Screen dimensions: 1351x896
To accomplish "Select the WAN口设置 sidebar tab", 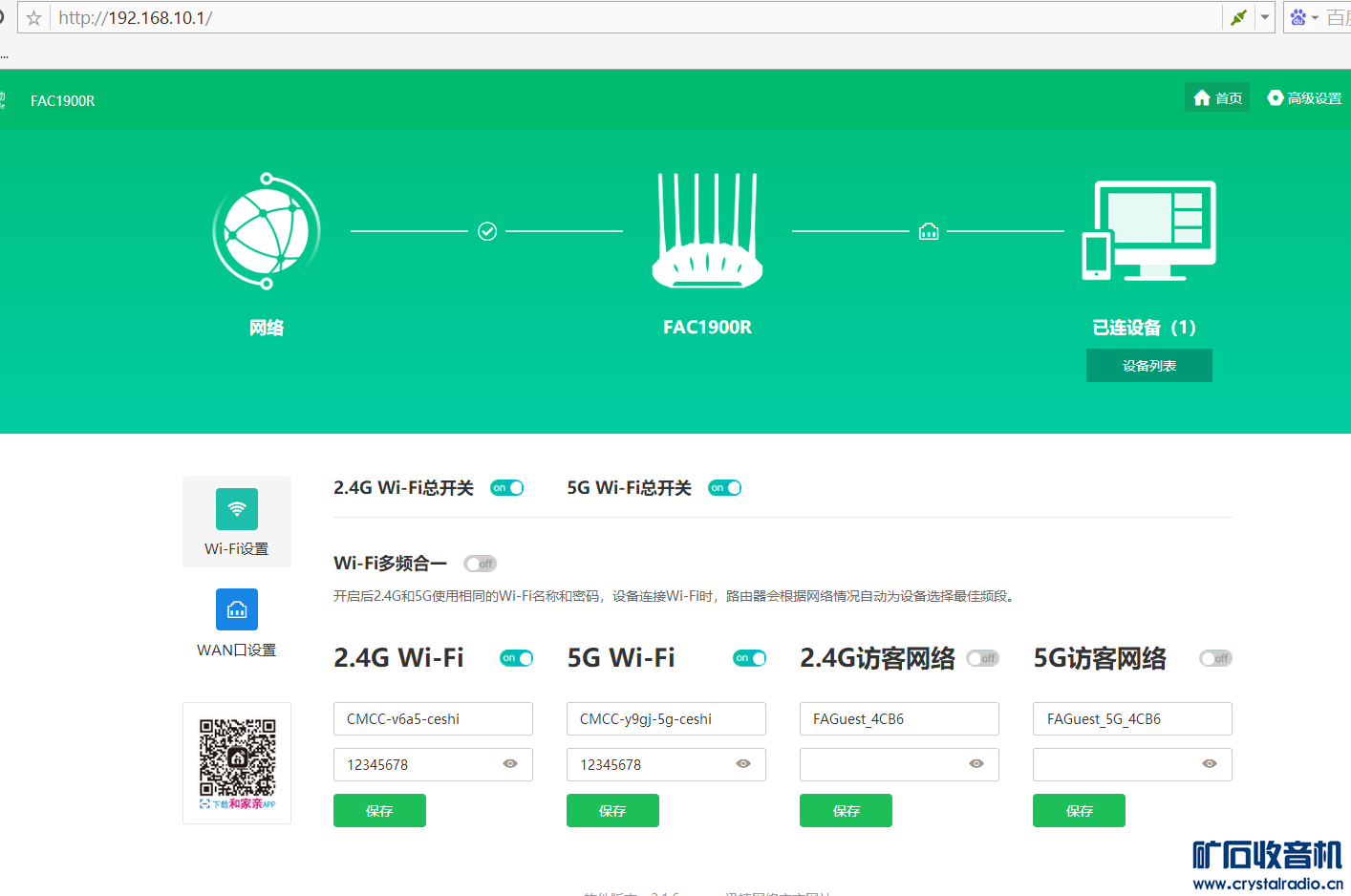I will [237, 624].
